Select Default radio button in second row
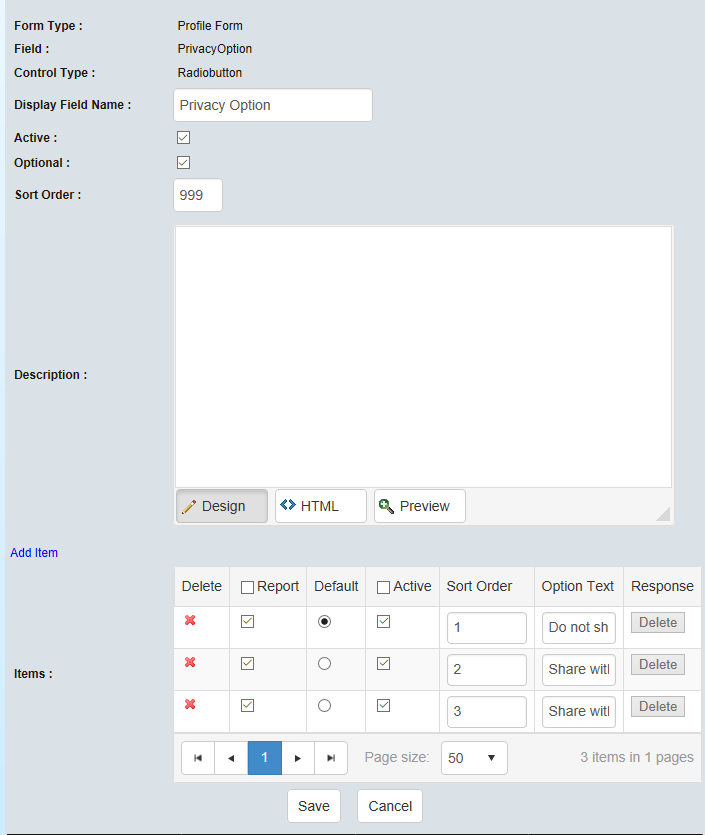This screenshot has width=705, height=835. [324, 663]
